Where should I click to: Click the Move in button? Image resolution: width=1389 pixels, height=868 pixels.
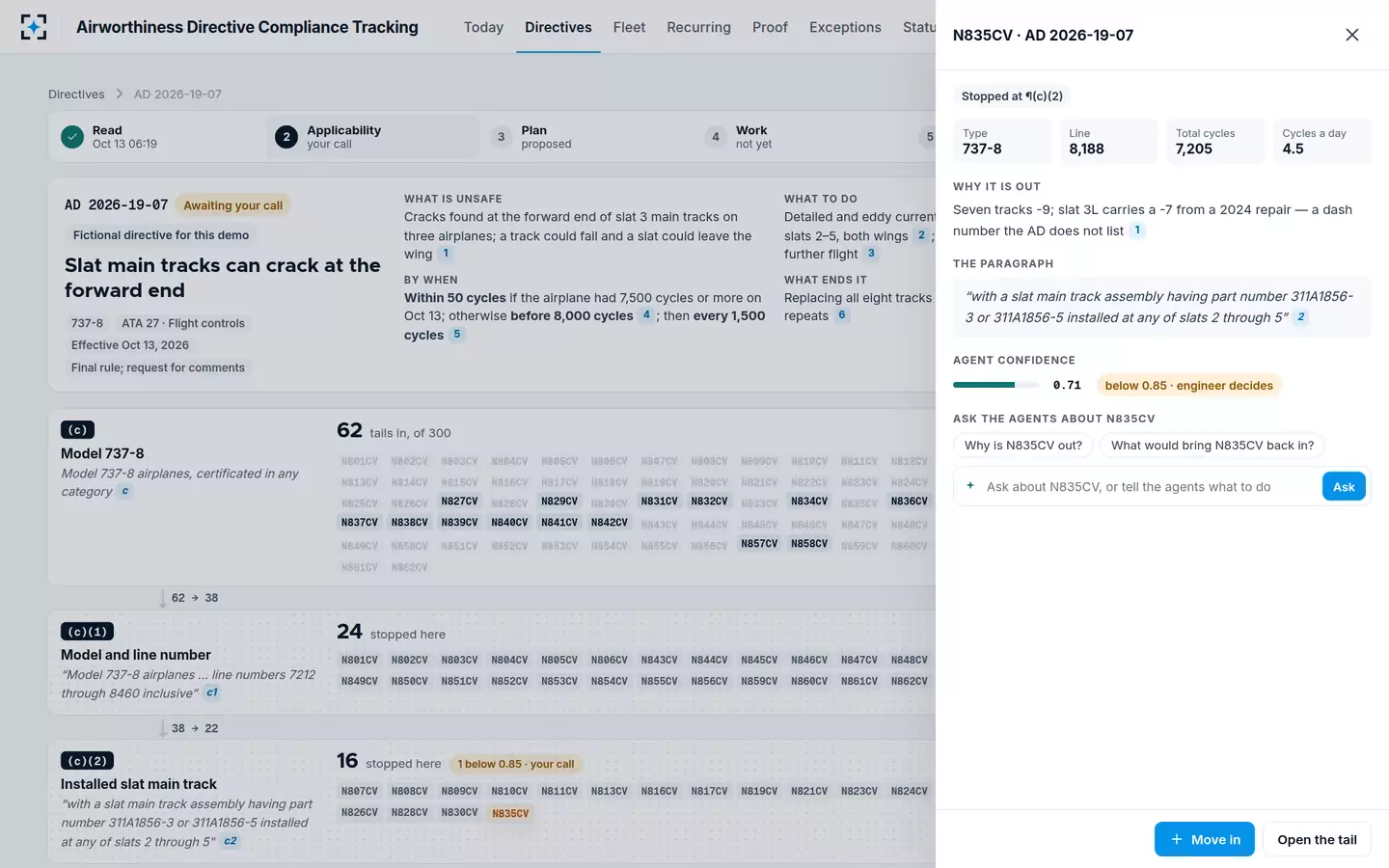[1205, 839]
